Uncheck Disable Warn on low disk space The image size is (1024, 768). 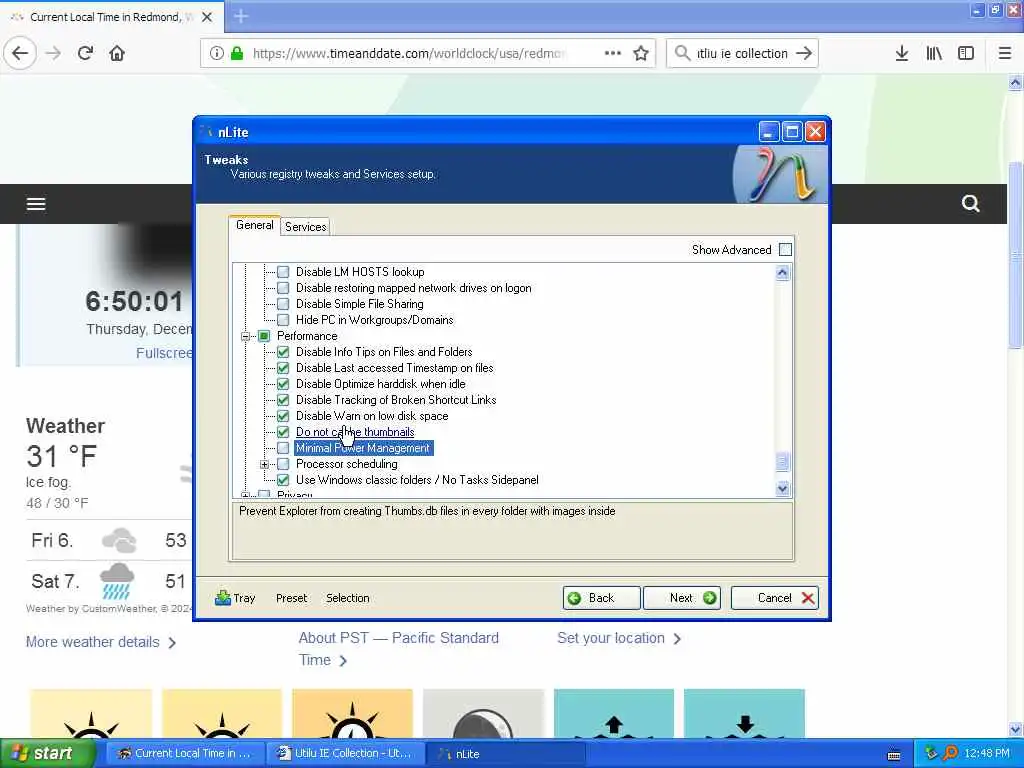pyautogui.click(x=283, y=416)
